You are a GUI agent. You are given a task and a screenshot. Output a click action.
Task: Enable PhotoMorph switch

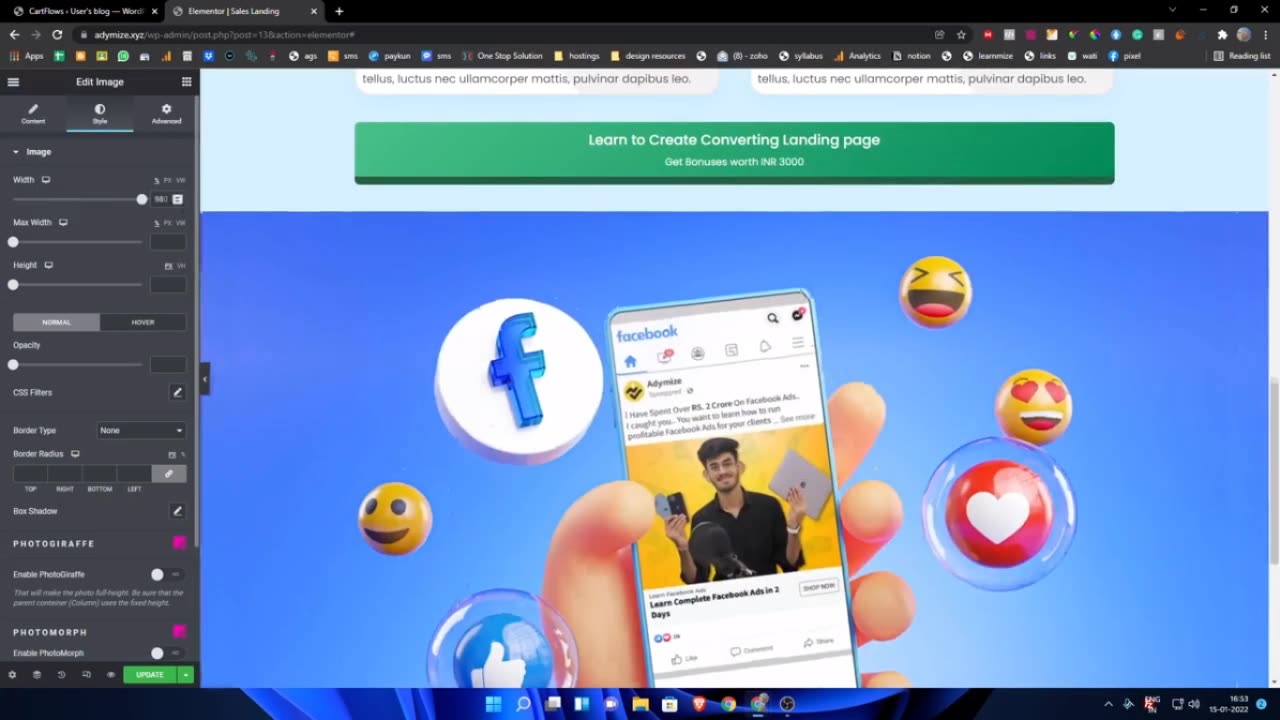[166, 653]
